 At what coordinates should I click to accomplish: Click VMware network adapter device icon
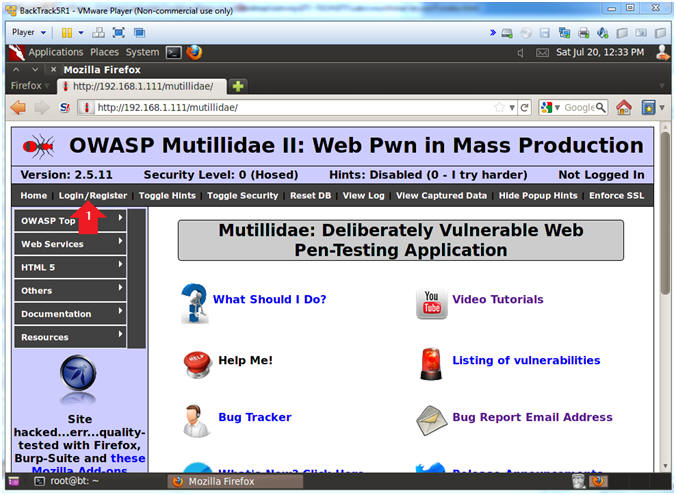564,33
